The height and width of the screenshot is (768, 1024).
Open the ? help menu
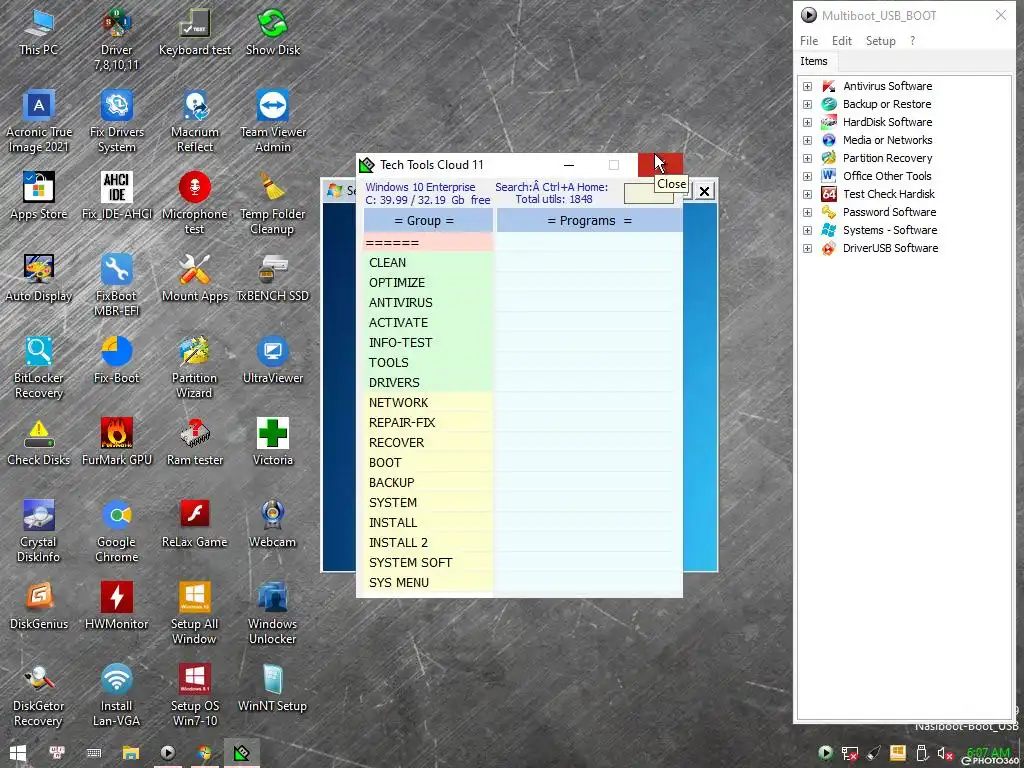pos(912,40)
